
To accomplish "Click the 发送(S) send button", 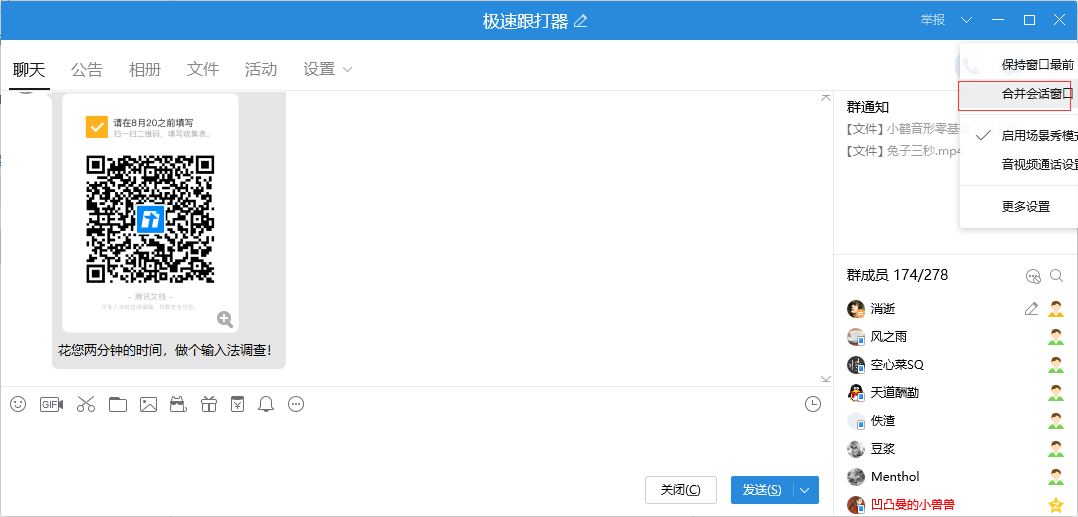I will click(x=762, y=490).
